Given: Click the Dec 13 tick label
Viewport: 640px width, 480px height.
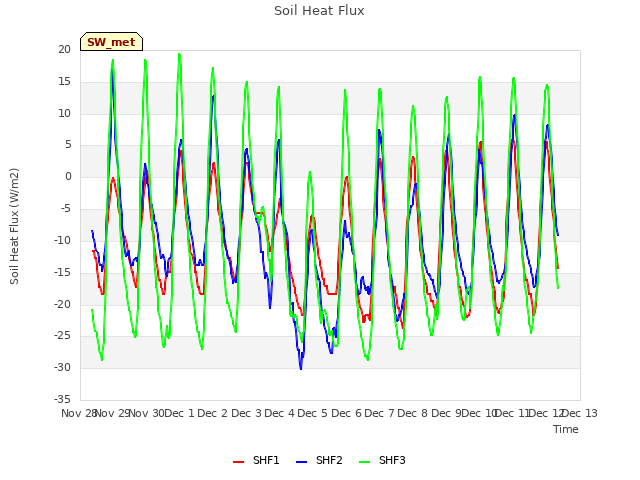Looking at the screenshot, I should point(580,413).
